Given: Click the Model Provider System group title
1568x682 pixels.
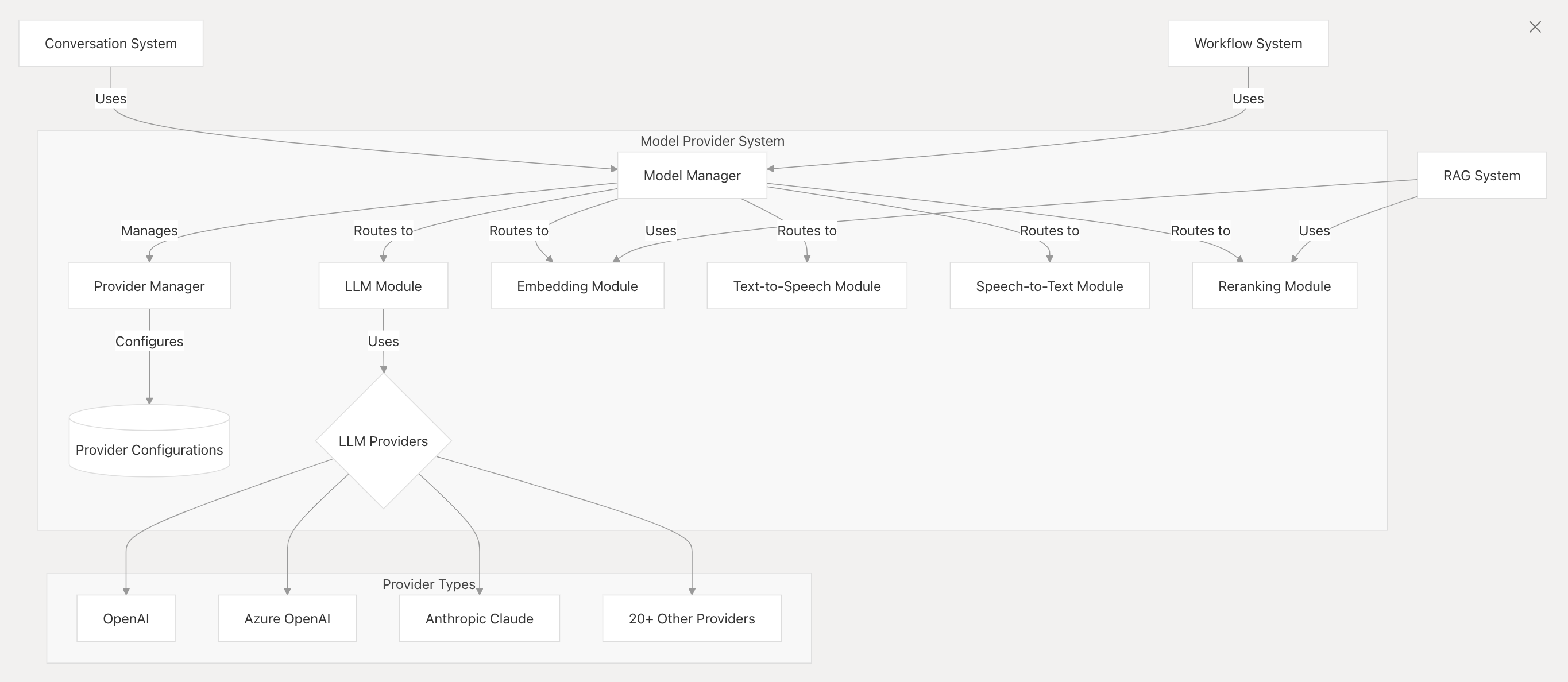Looking at the screenshot, I should click(x=712, y=141).
